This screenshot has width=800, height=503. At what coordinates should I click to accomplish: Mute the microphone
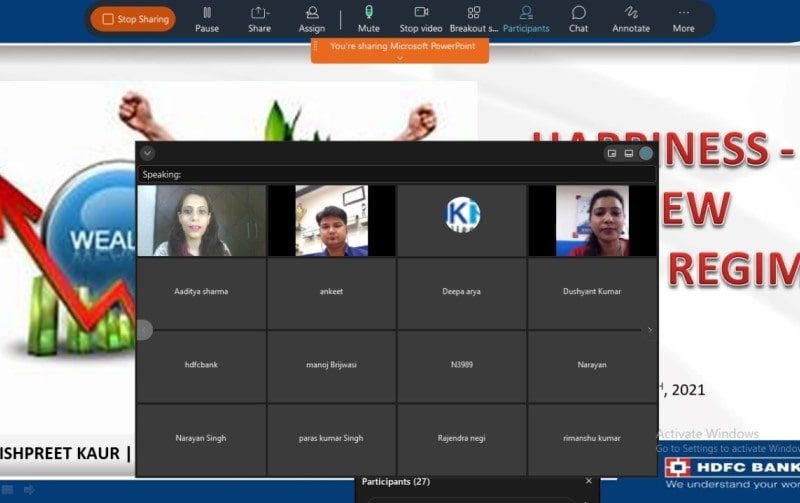[x=368, y=18]
